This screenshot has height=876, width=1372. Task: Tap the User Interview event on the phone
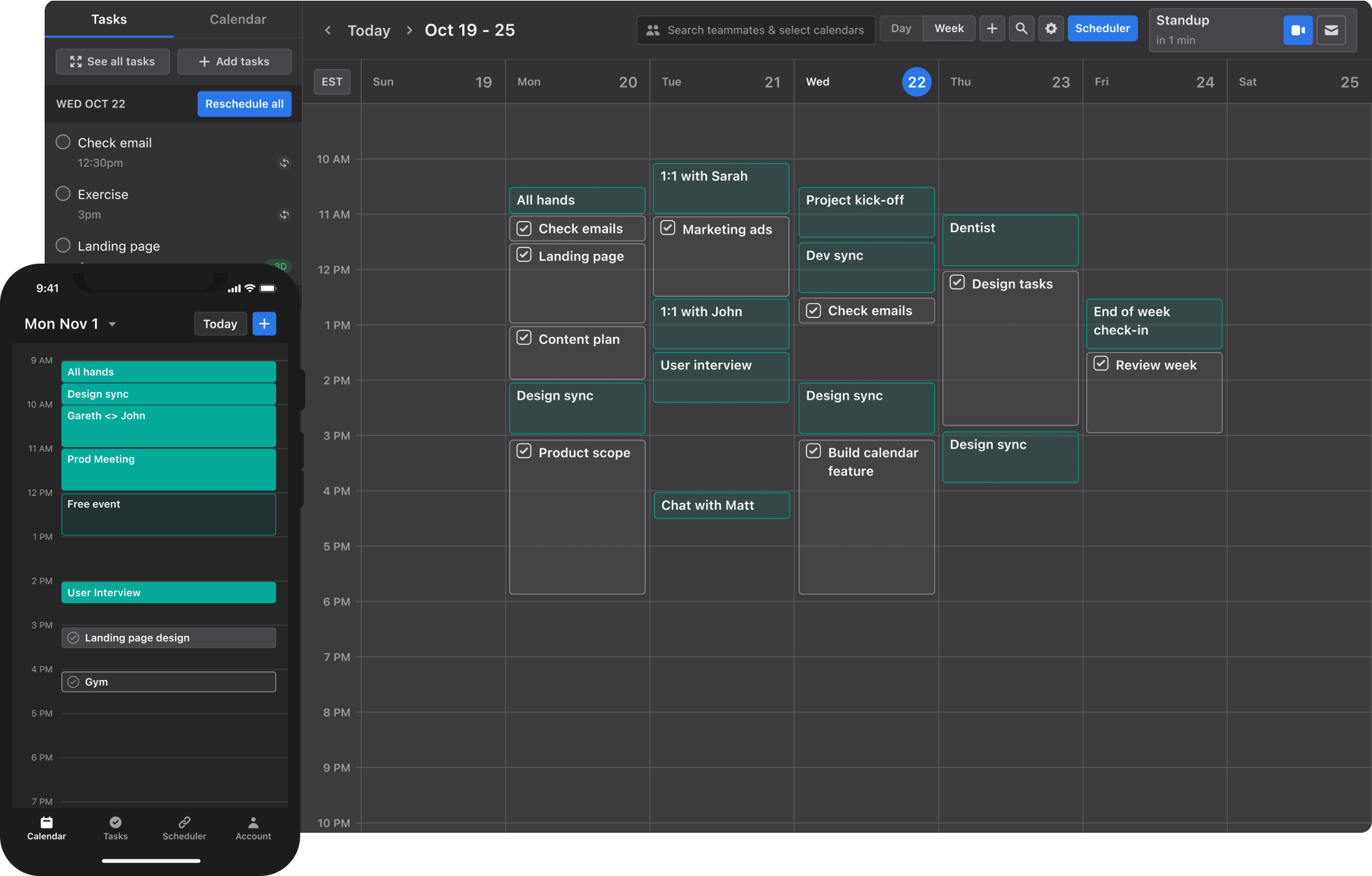click(169, 592)
